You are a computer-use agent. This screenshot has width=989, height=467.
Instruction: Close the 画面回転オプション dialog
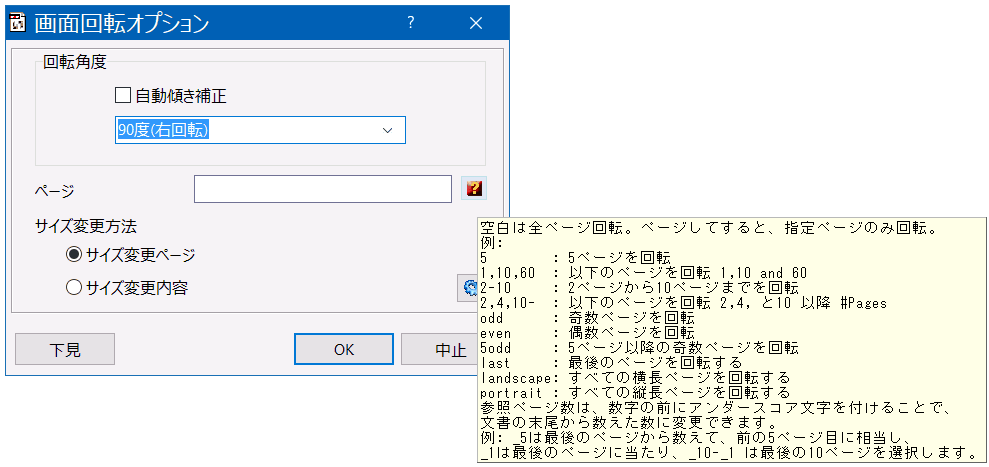coord(476,23)
